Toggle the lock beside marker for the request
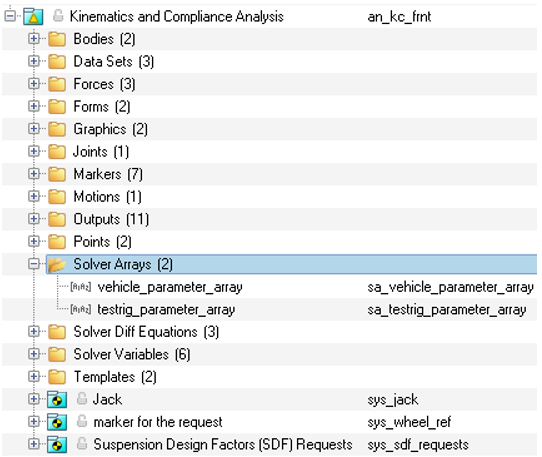Viewport: 542px width, 457px height. tap(82, 421)
